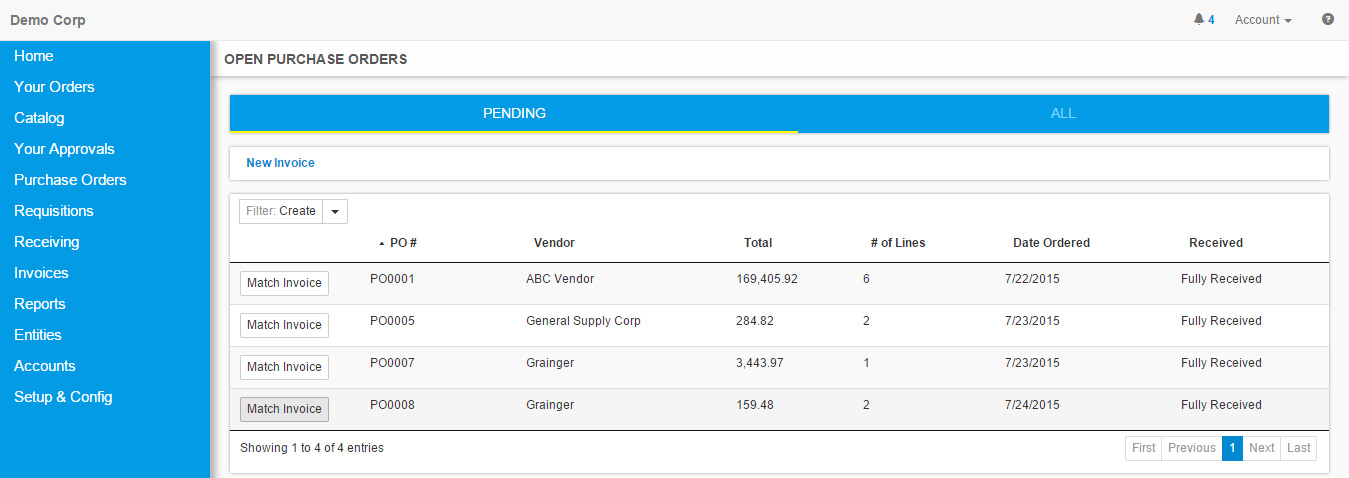Click the New Invoice link

coord(280,163)
